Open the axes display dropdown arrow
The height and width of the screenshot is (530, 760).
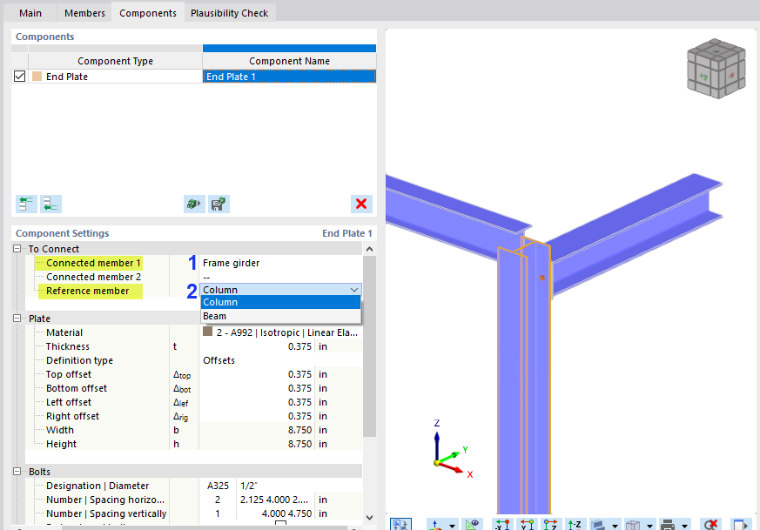tap(452, 526)
